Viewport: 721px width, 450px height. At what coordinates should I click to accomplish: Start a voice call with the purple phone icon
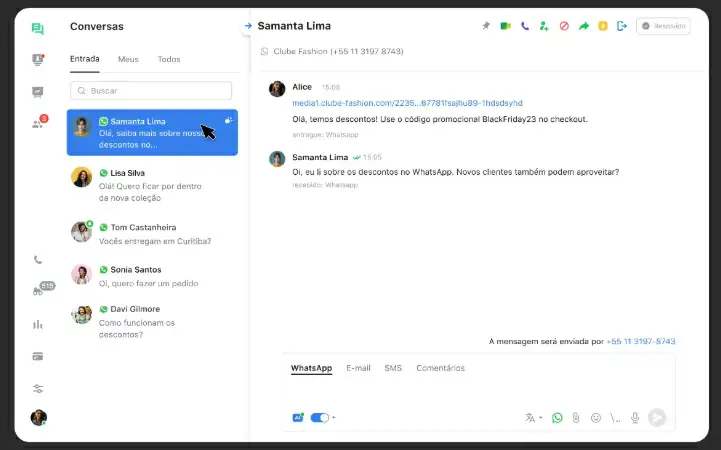pos(525,26)
